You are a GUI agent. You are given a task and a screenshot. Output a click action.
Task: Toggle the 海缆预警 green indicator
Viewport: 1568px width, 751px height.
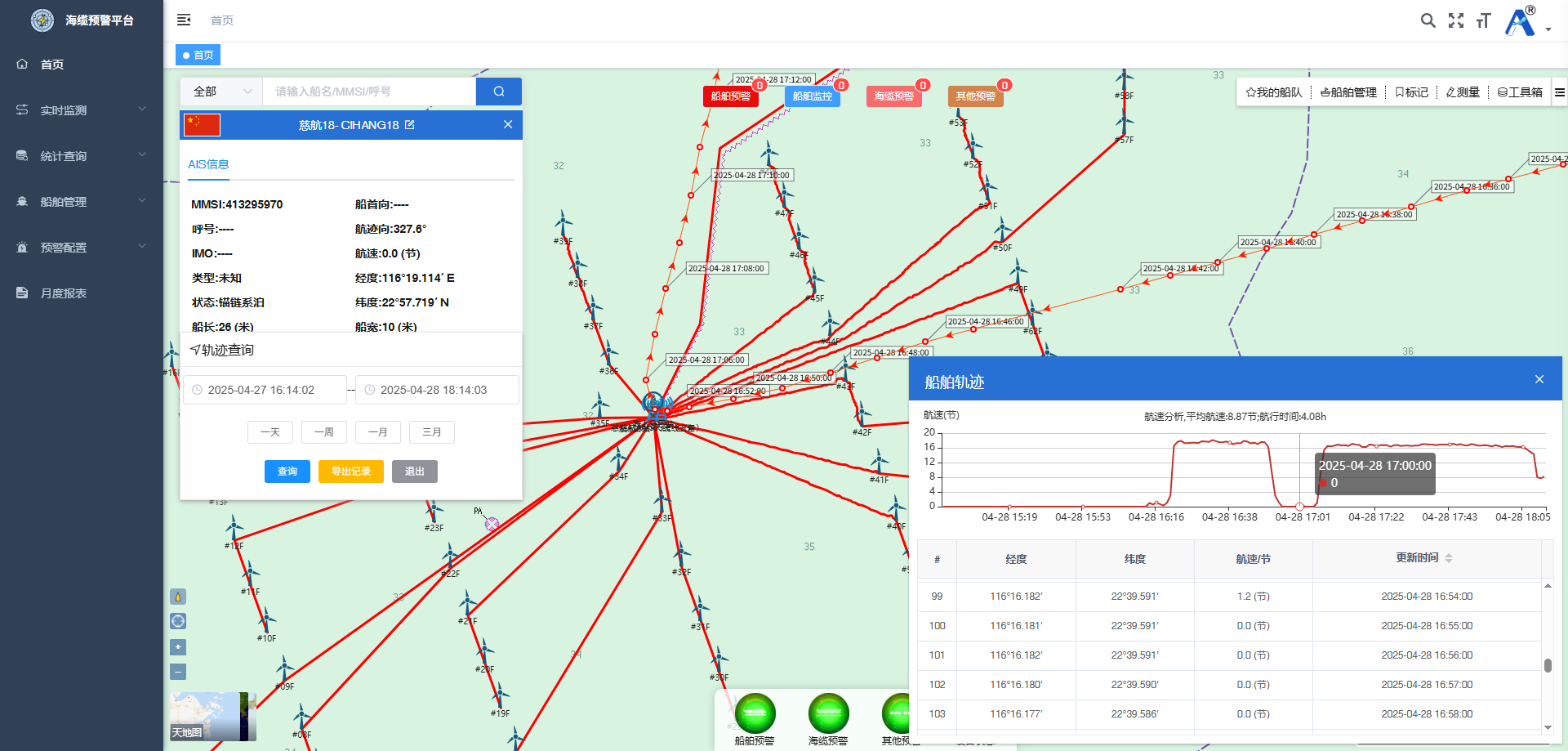[x=828, y=713]
